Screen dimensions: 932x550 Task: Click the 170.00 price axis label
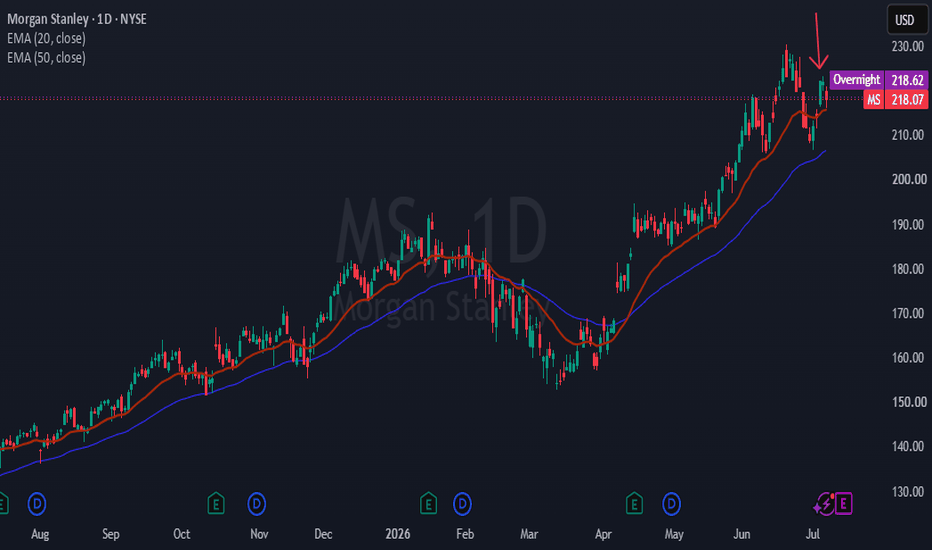tap(908, 313)
